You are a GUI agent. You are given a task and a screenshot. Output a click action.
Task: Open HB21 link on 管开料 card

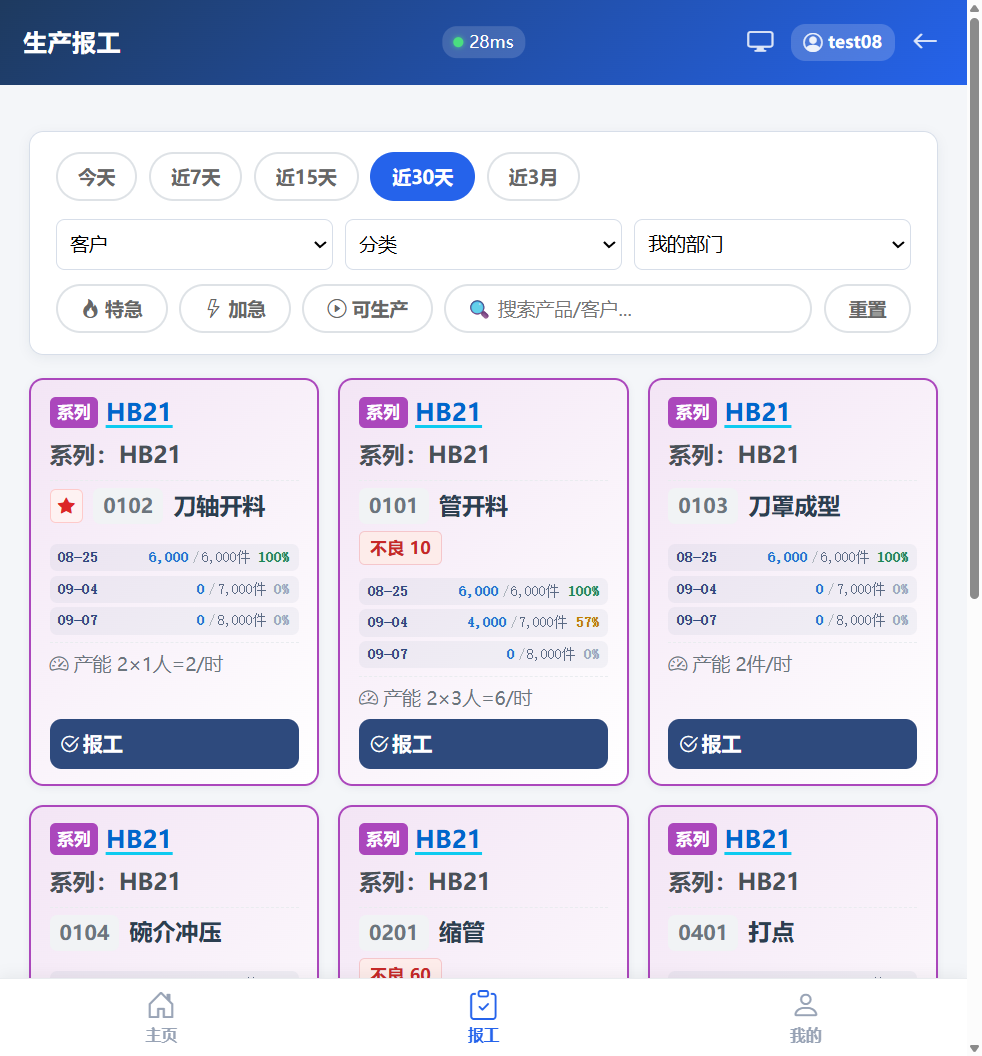(448, 412)
